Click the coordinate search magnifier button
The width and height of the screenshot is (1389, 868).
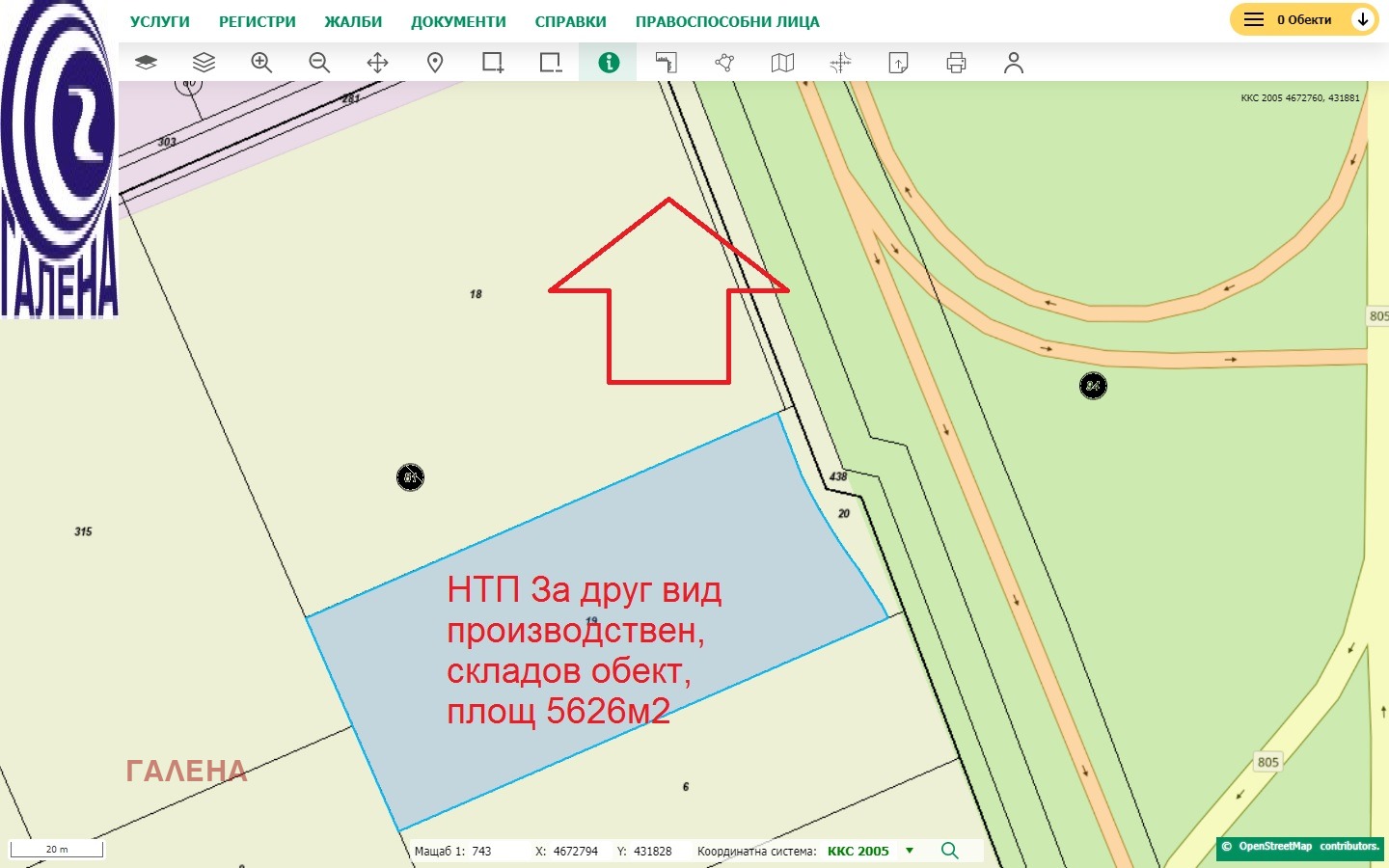click(949, 851)
